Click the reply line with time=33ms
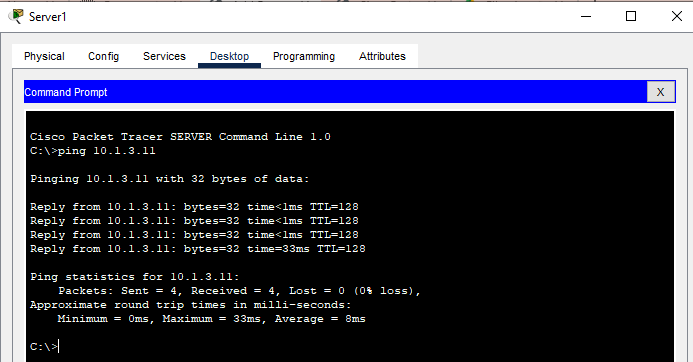This screenshot has width=693, height=362. tap(198, 249)
